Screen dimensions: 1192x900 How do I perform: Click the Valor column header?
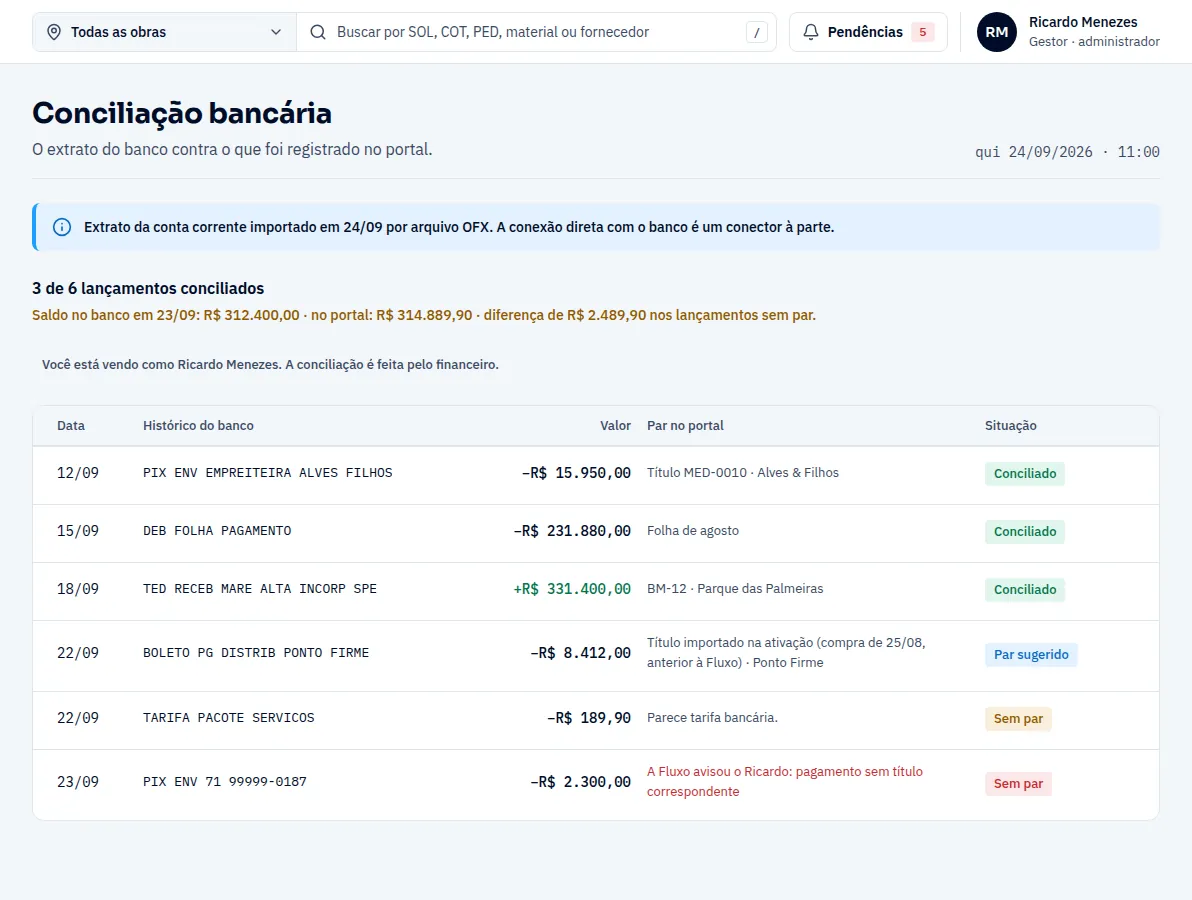615,426
